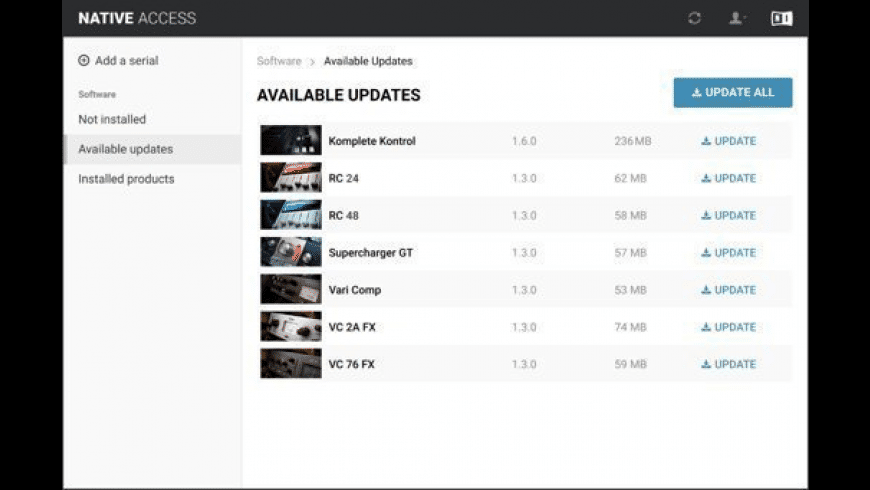Viewport: 870px width, 490px height.
Task: Click the VC 76 FX thumbnail
Action: point(291,363)
